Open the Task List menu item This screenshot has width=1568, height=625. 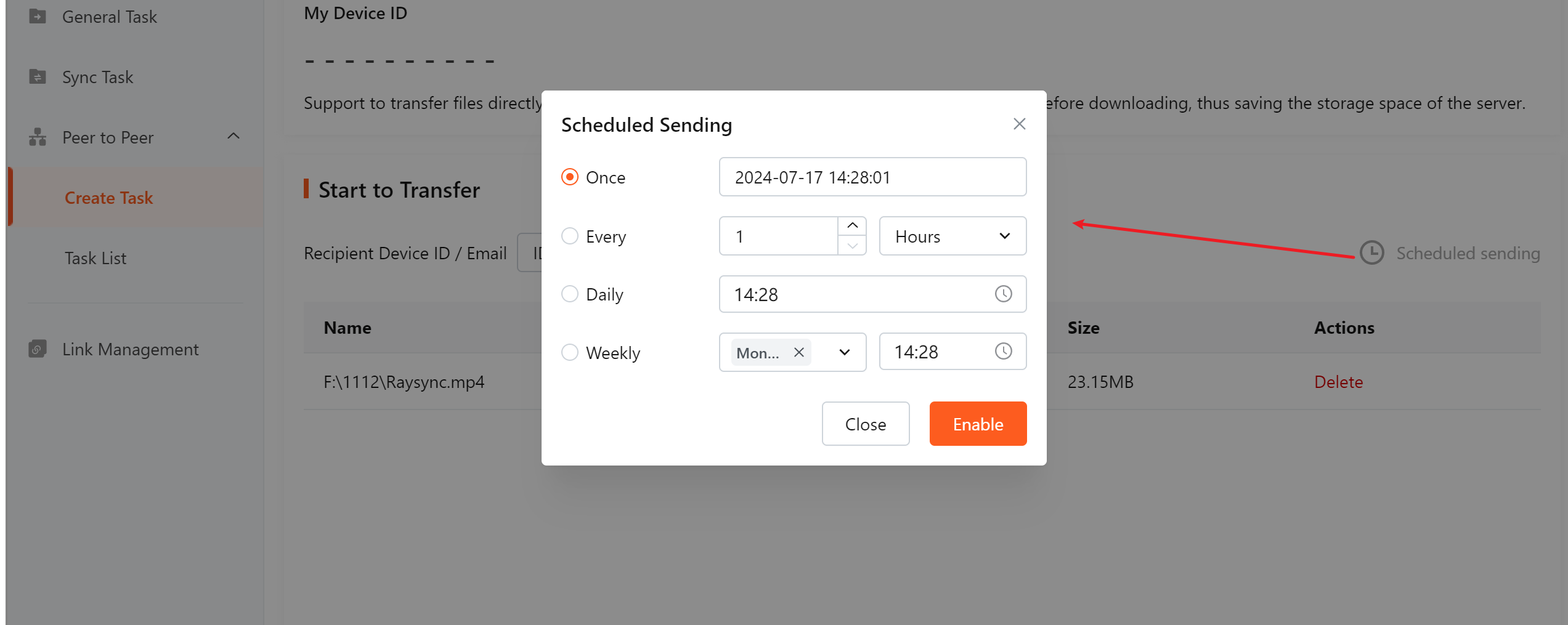tap(95, 258)
